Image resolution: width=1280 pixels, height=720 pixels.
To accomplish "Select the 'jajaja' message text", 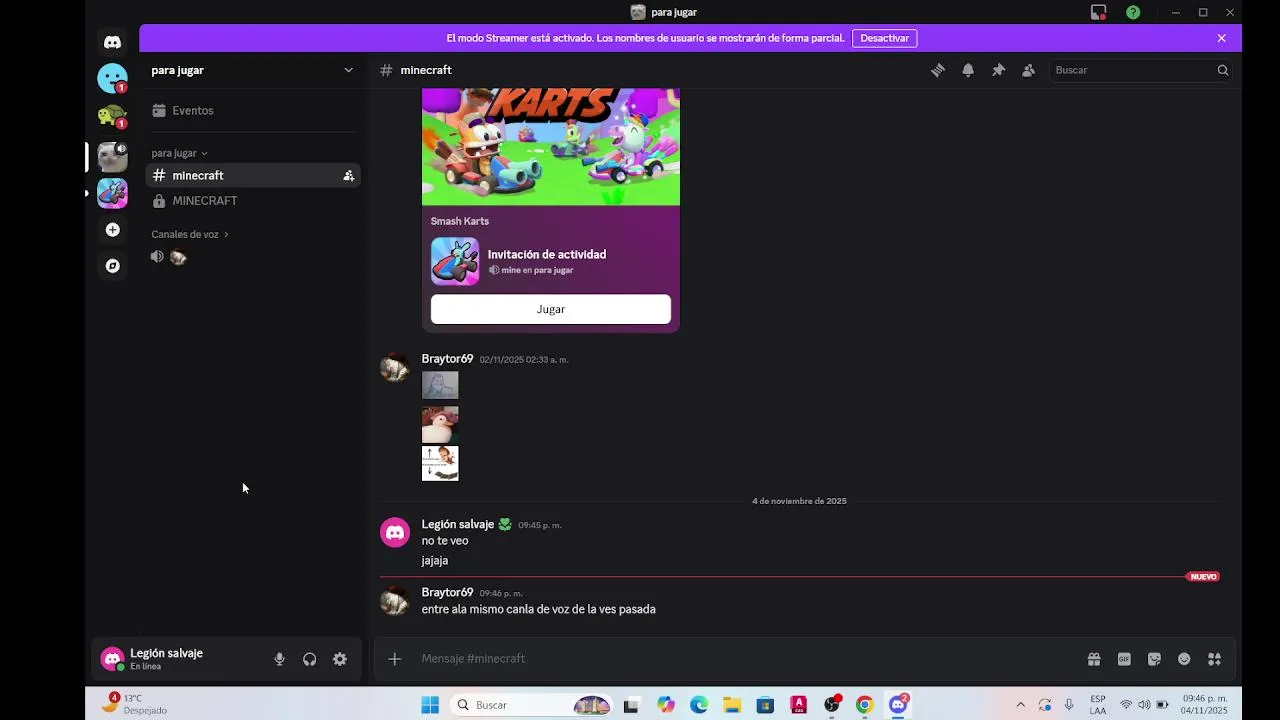I will (435, 561).
